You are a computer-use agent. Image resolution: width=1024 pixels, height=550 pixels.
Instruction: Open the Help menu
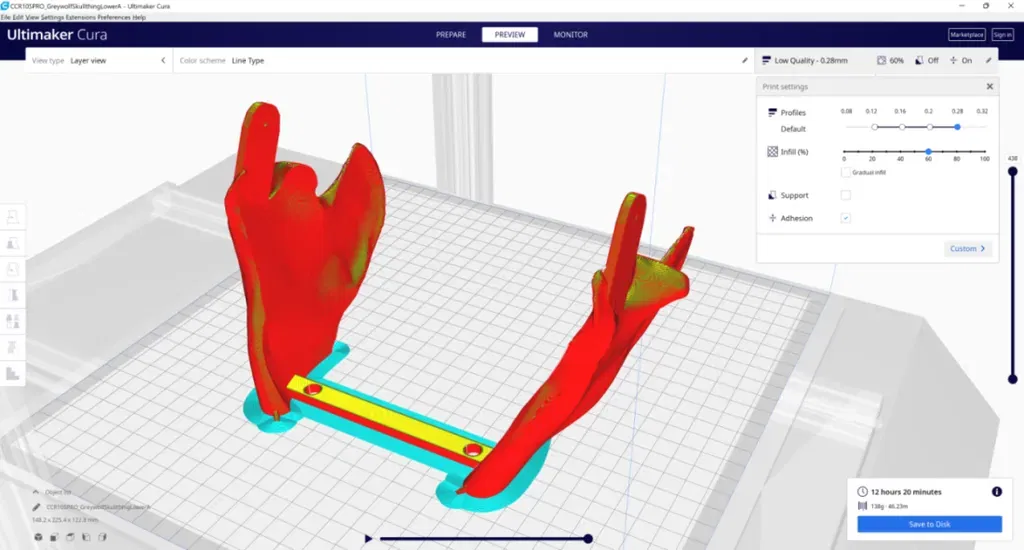point(139,17)
